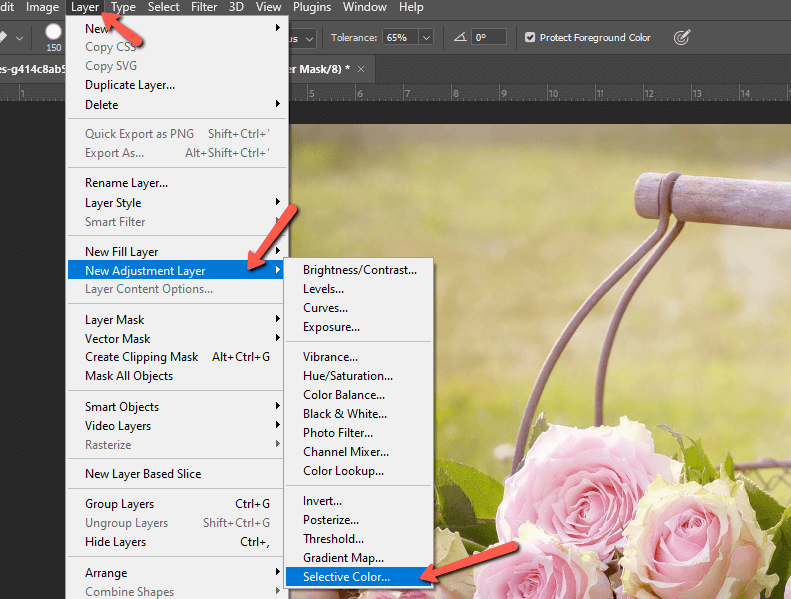
Task: Choose Color Balance... adjustment
Action: click(x=359, y=395)
